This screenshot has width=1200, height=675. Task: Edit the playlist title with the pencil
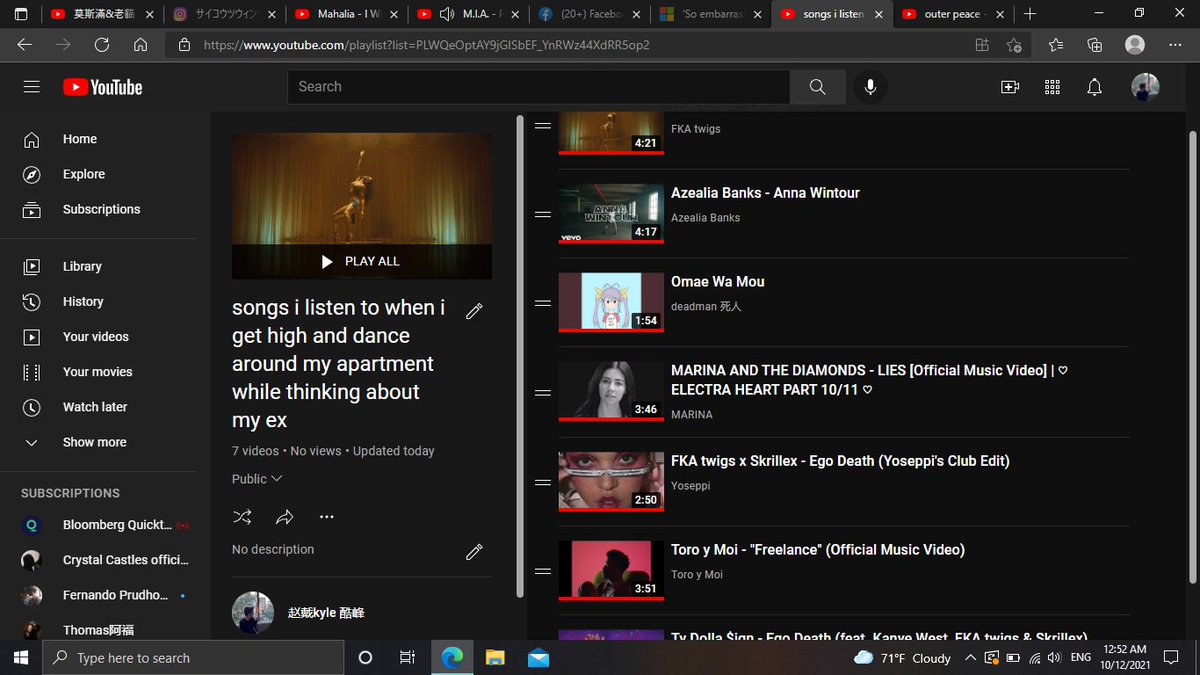point(475,311)
